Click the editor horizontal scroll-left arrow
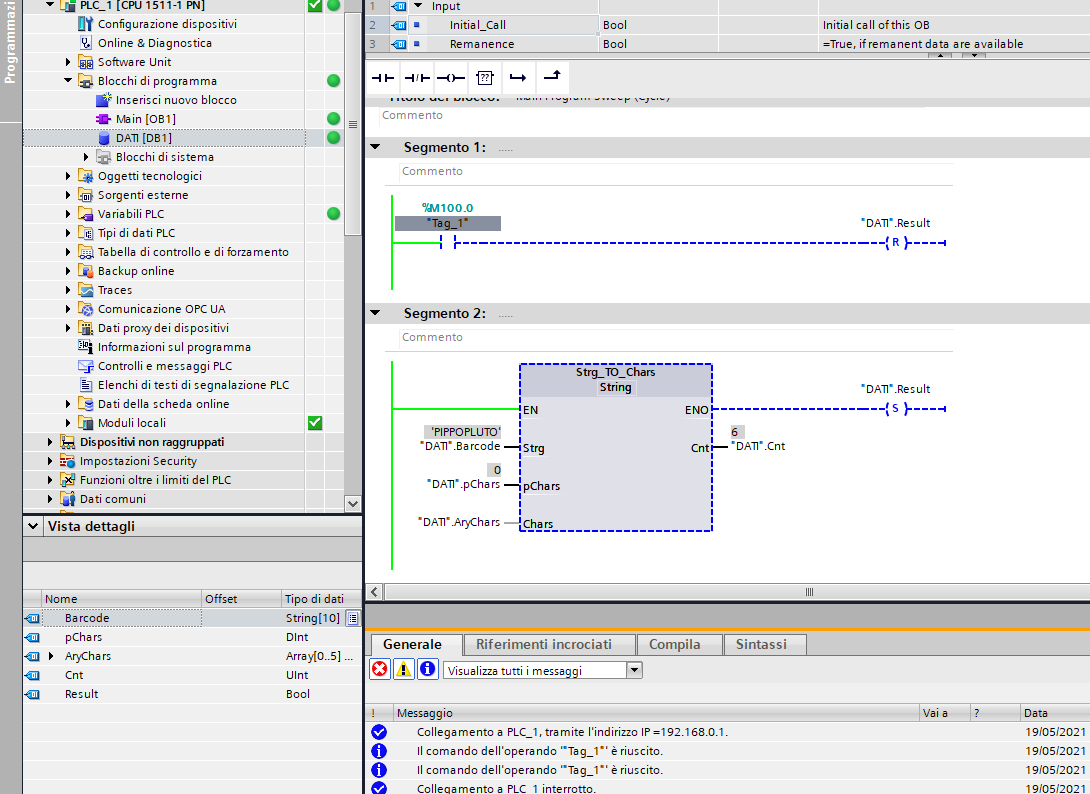Viewport: 1090px width, 794px height. [x=374, y=592]
